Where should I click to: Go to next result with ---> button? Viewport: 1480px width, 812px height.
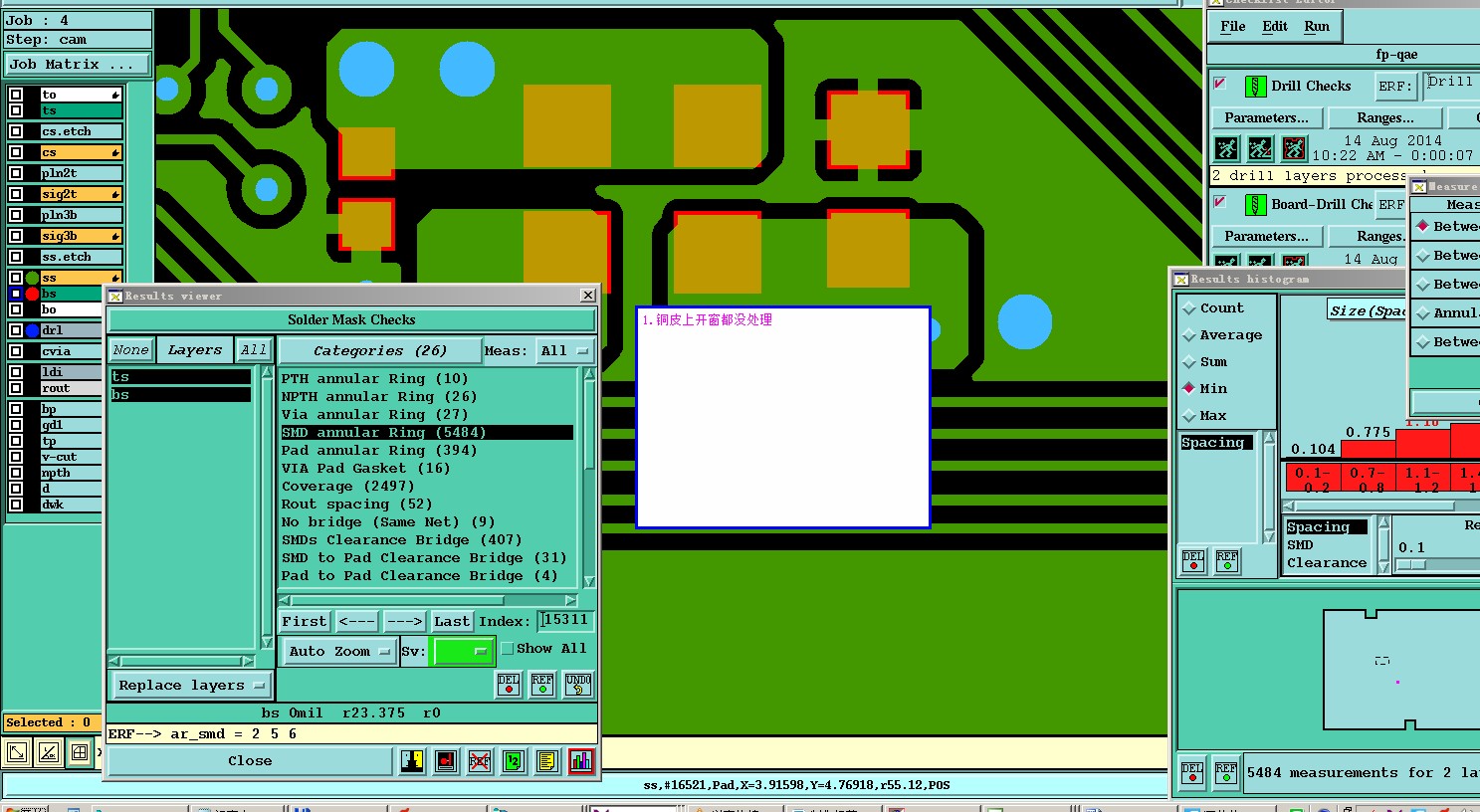click(x=404, y=621)
